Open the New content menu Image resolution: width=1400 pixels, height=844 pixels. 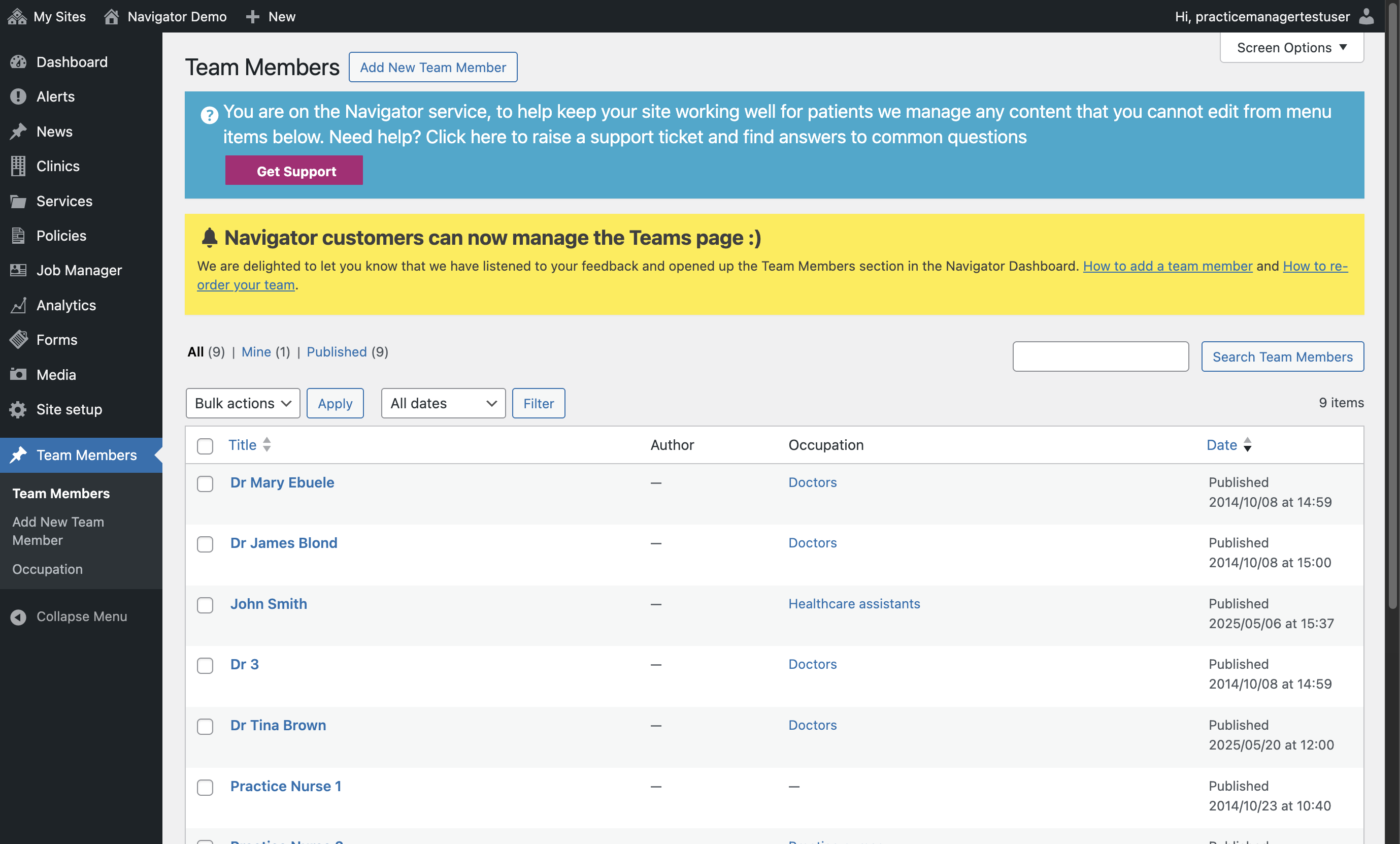271,16
